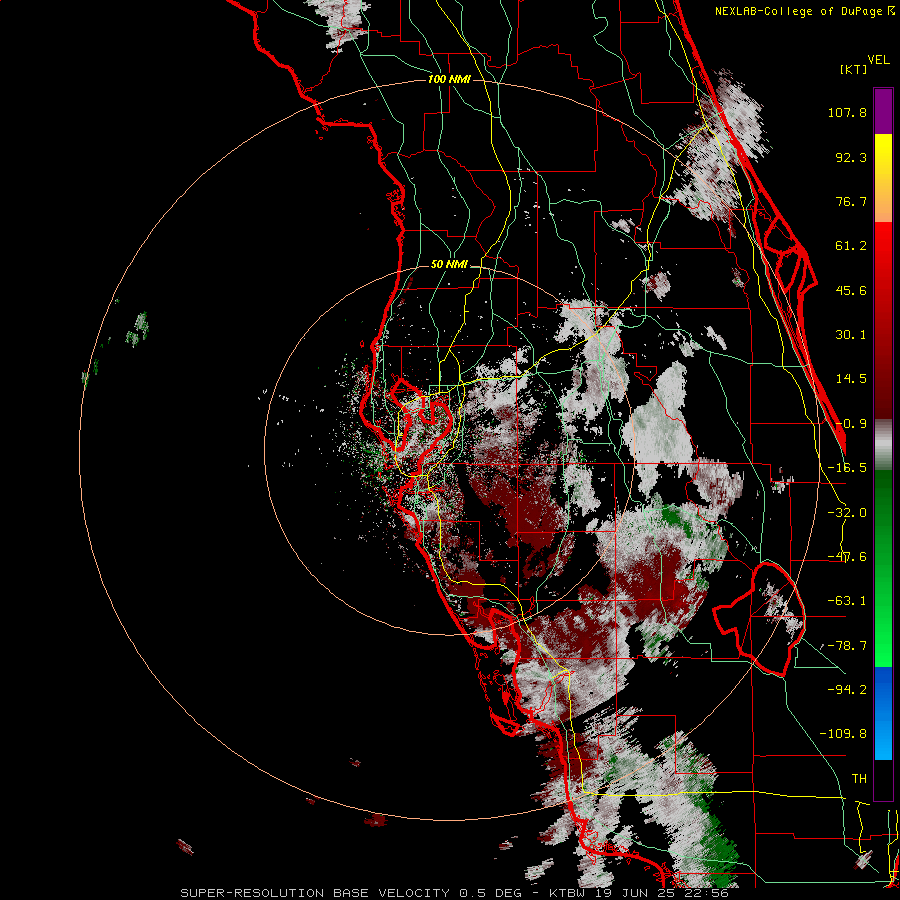Click the 14.5 velocity scale value
Viewport: 900px width, 900px height.
click(851, 379)
